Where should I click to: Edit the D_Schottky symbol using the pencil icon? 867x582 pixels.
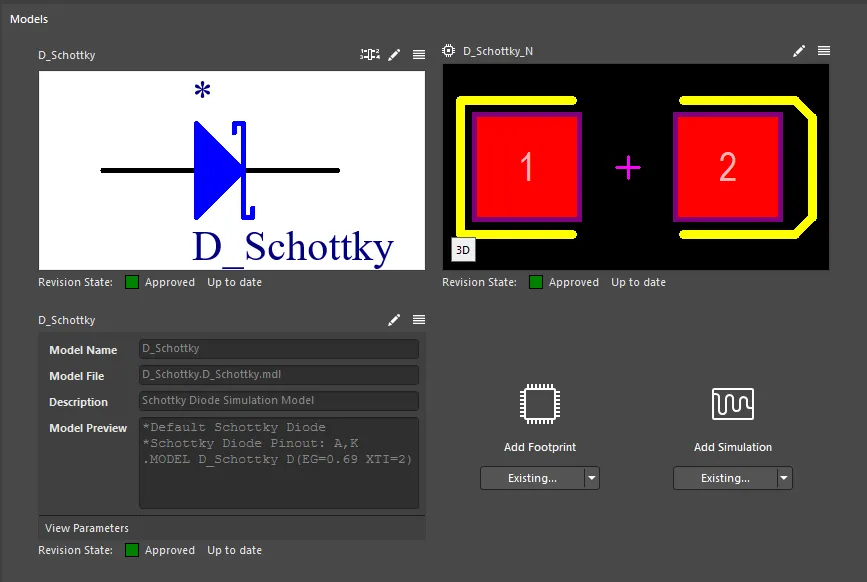[394, 55]
